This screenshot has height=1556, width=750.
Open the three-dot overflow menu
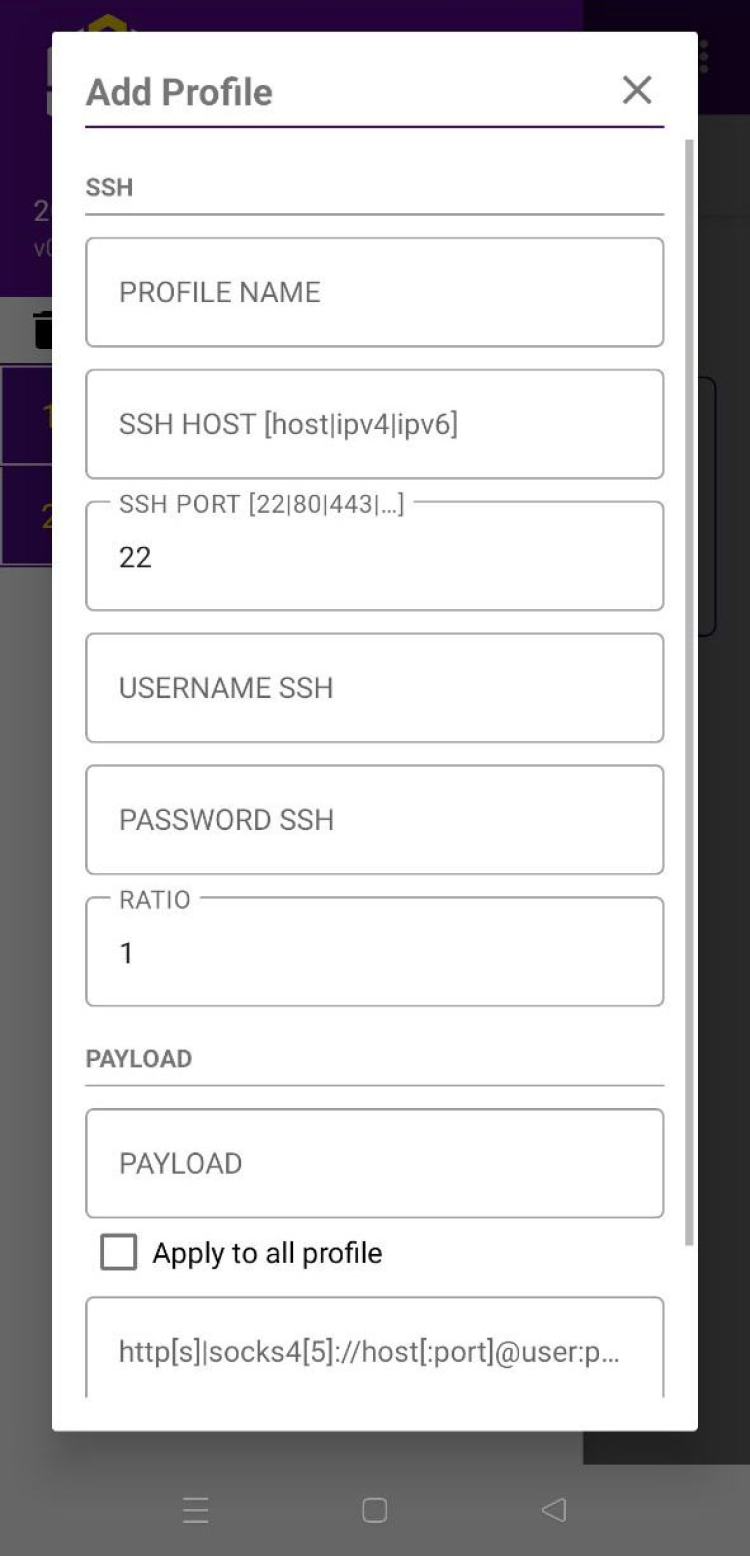click(704, 56)
